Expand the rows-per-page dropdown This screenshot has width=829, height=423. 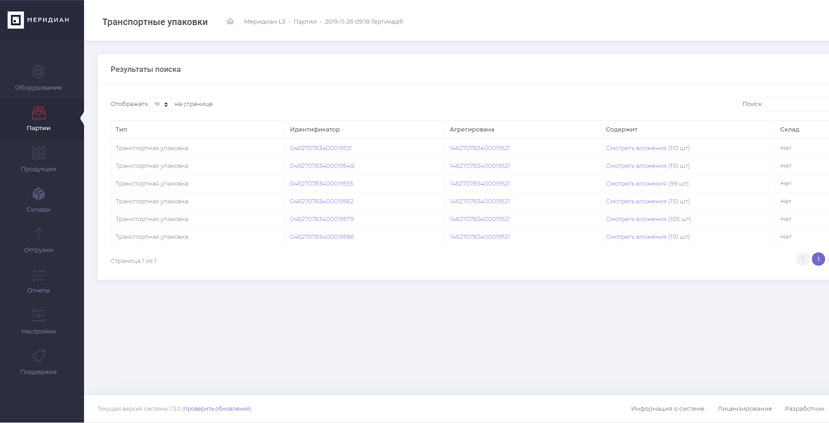pyautogui.click(x=161, y=104)
